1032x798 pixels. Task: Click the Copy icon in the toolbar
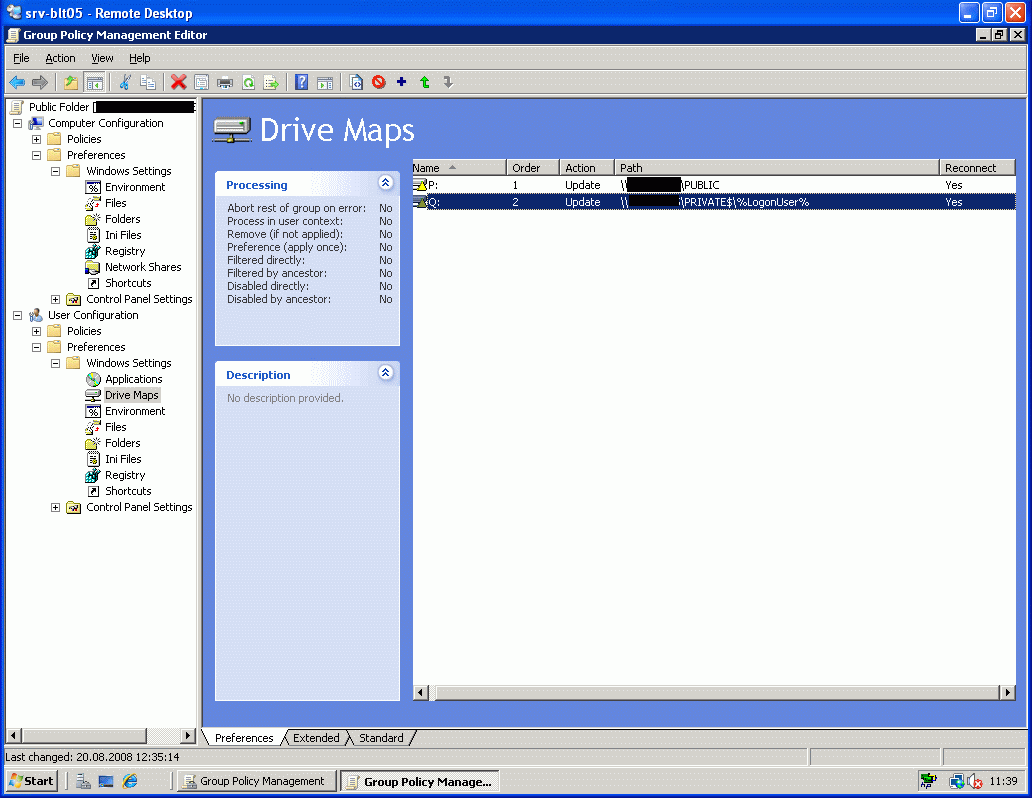[148, 82]
